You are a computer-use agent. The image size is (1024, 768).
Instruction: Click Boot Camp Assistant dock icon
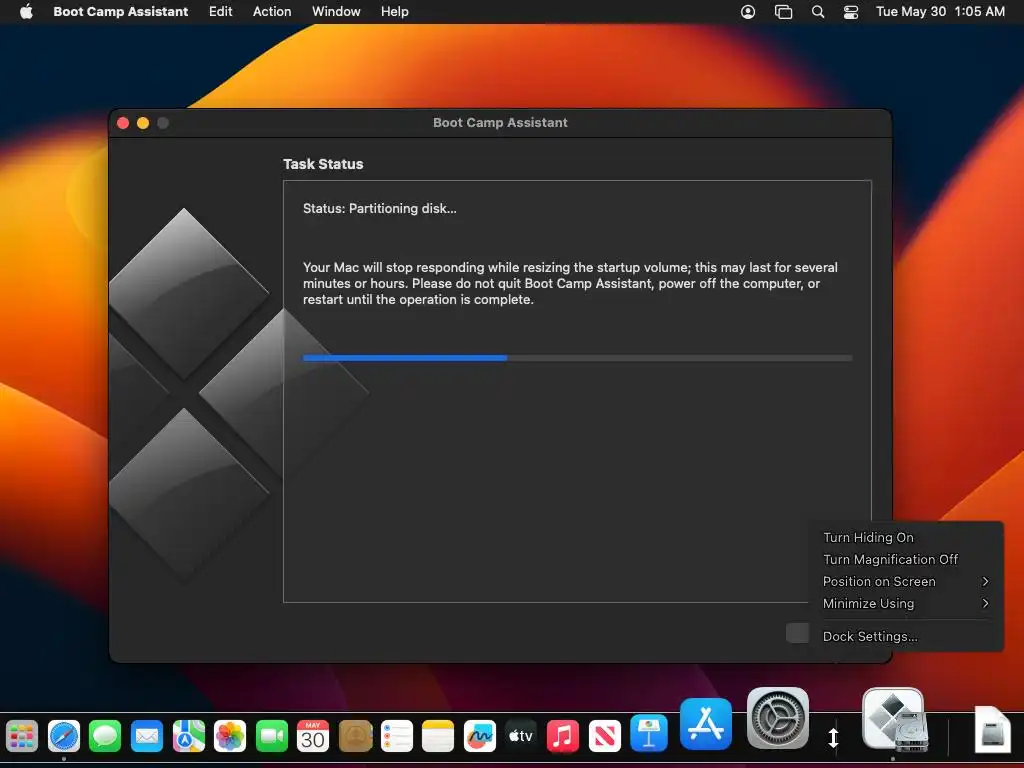pos(893,719)
